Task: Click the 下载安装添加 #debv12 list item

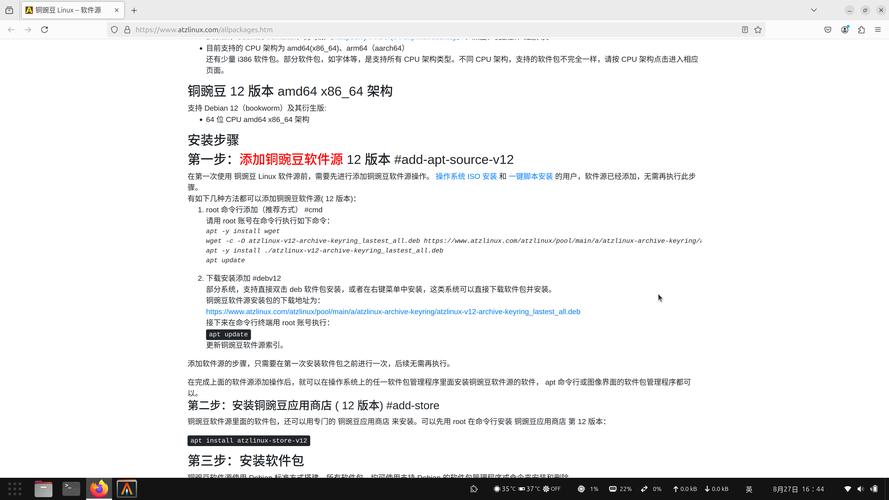Action: 243,278
